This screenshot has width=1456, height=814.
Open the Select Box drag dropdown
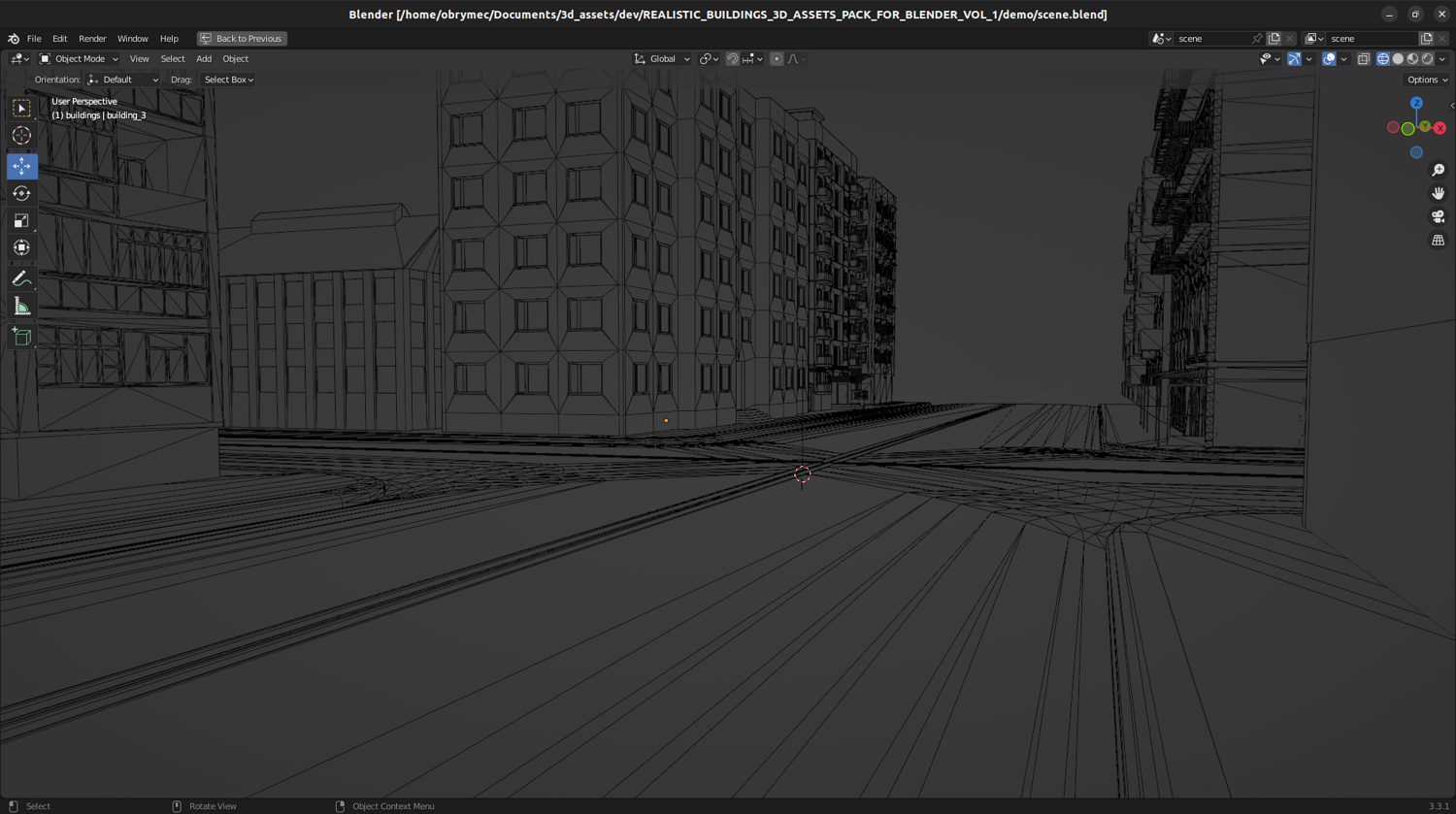(228, 80)
